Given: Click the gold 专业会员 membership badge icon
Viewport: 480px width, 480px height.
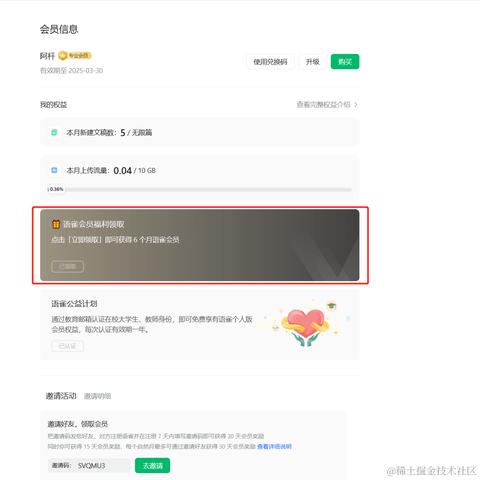Looking at the screenshot, I should 75,55.
